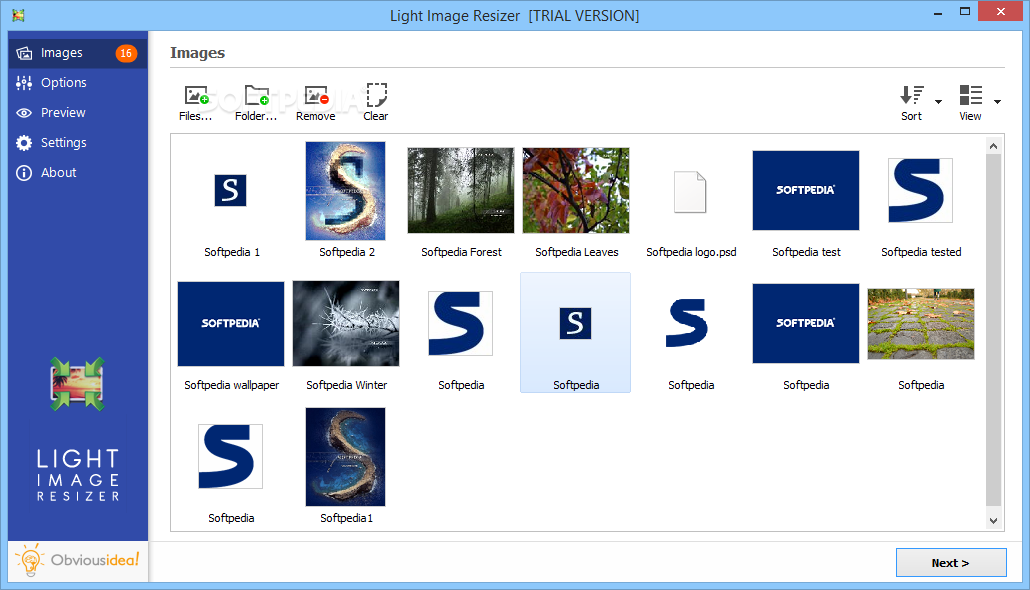Expand the View dropdown arrow
The width and height of the screenshot is (1030, 590).
997,102
